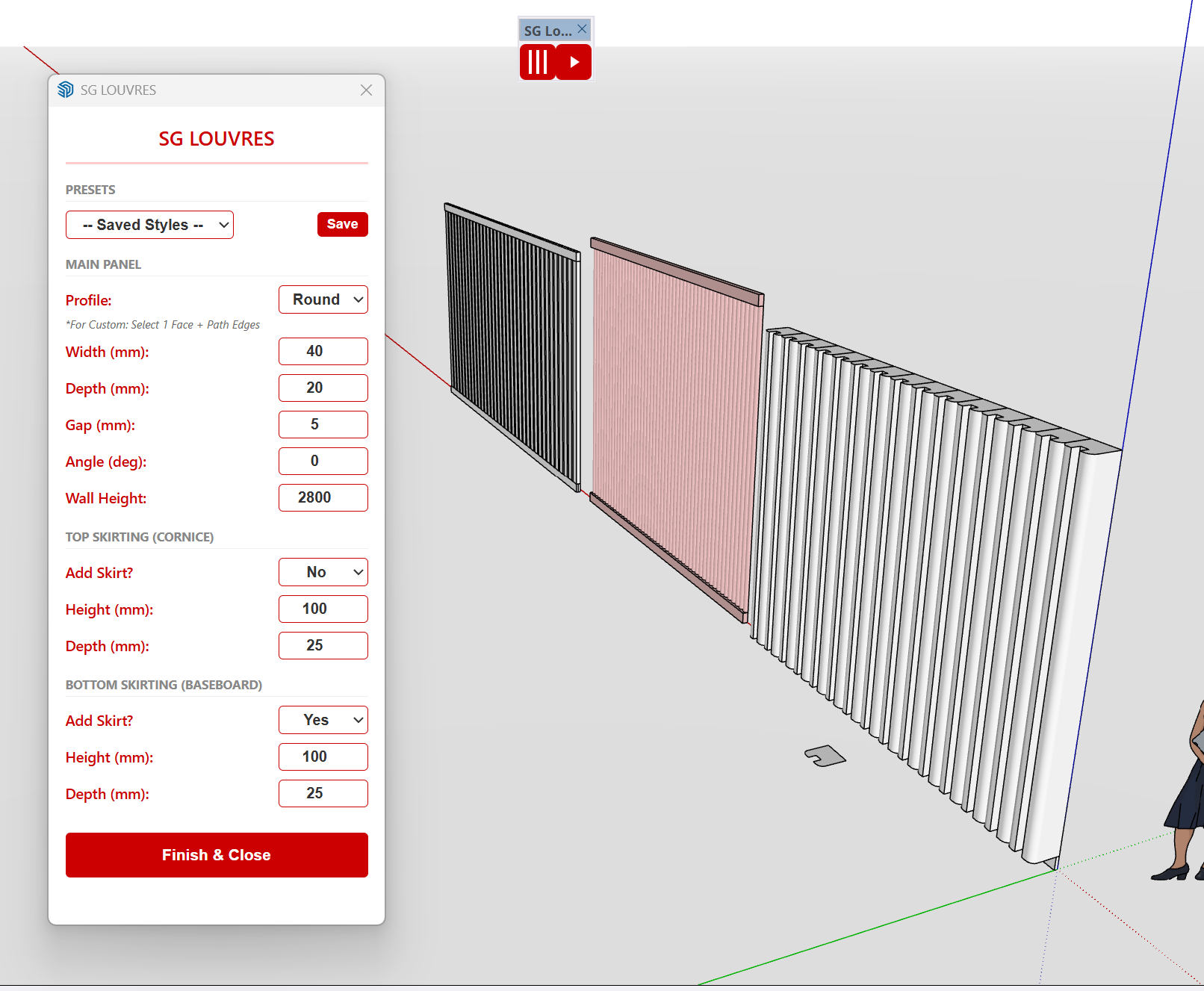Click the baseboard Depth (mm) field
This screenshot has width=1204, height=991.
(323, 793)
